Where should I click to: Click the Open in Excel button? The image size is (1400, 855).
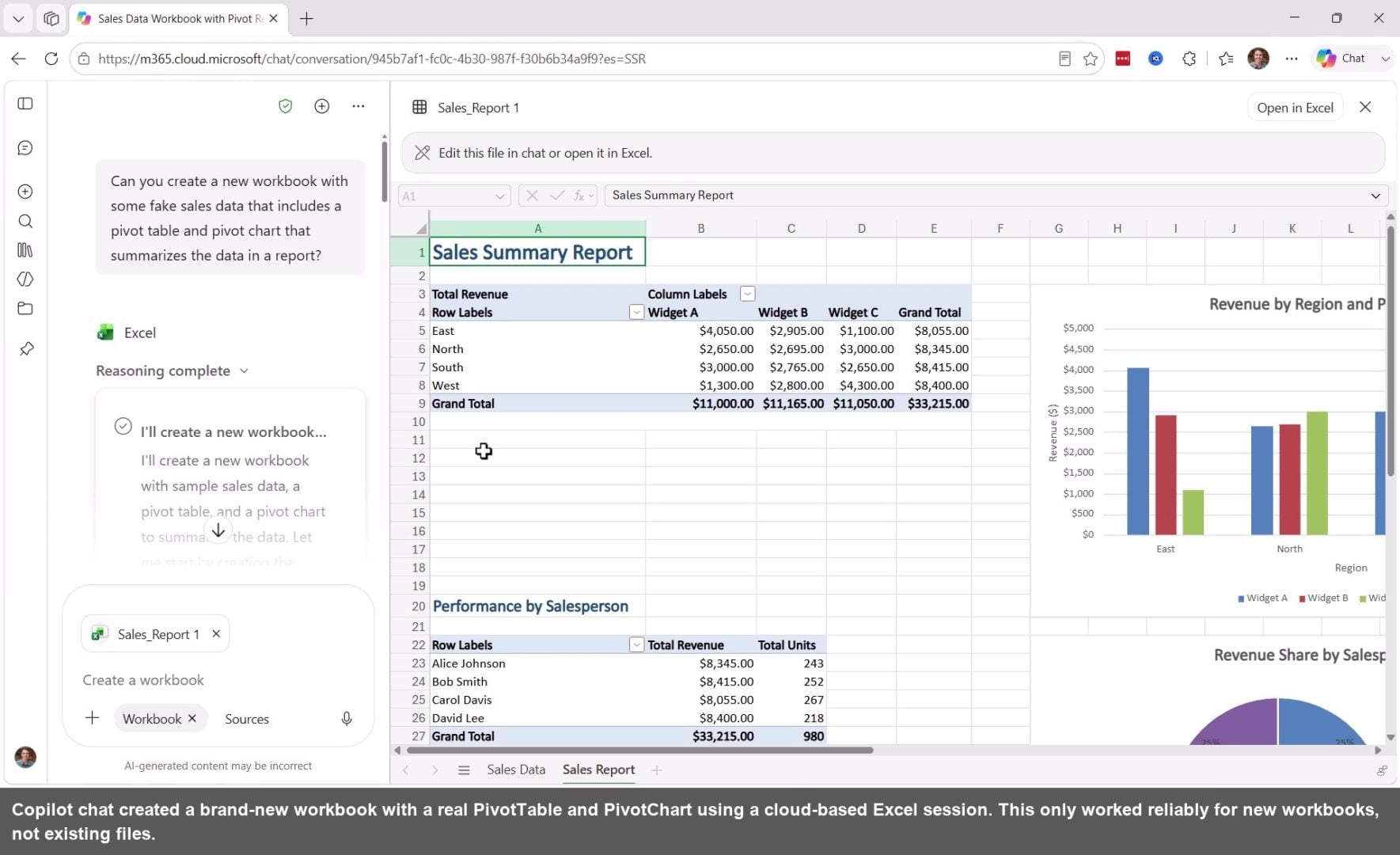pos(1295,108)
